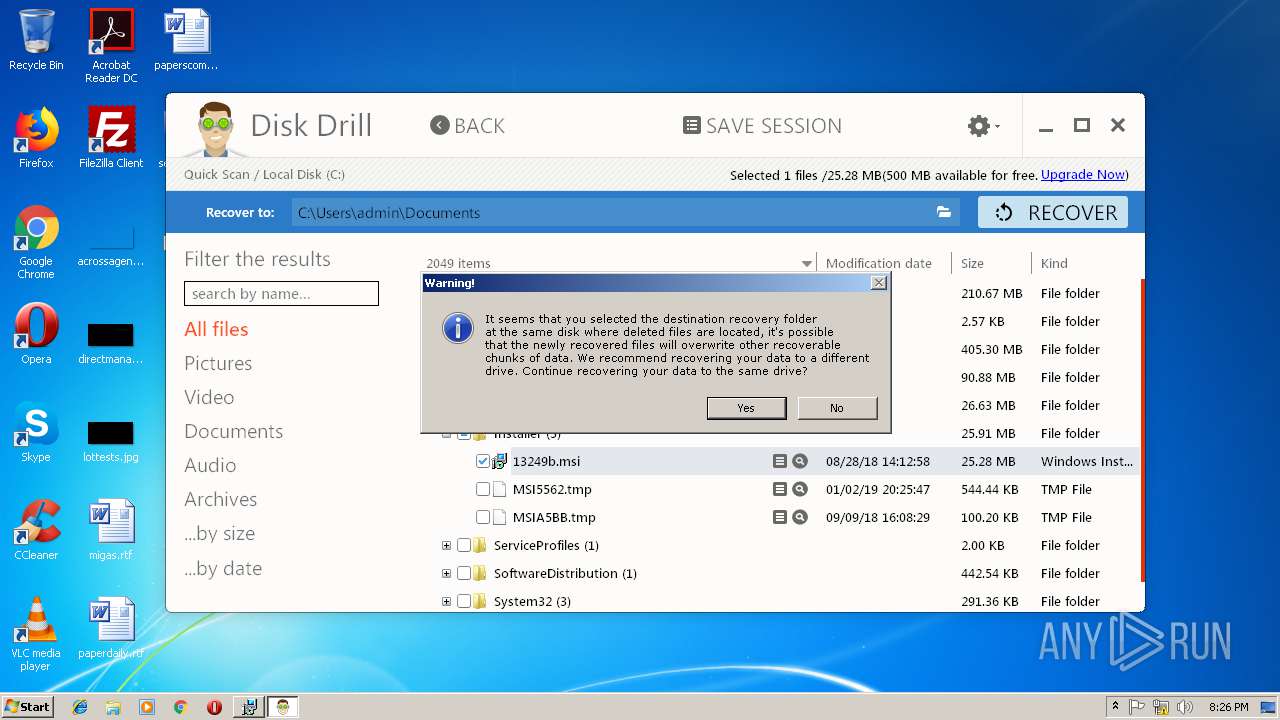Filter results by Archives
1280x720 pixels.
tap(220, 499)
